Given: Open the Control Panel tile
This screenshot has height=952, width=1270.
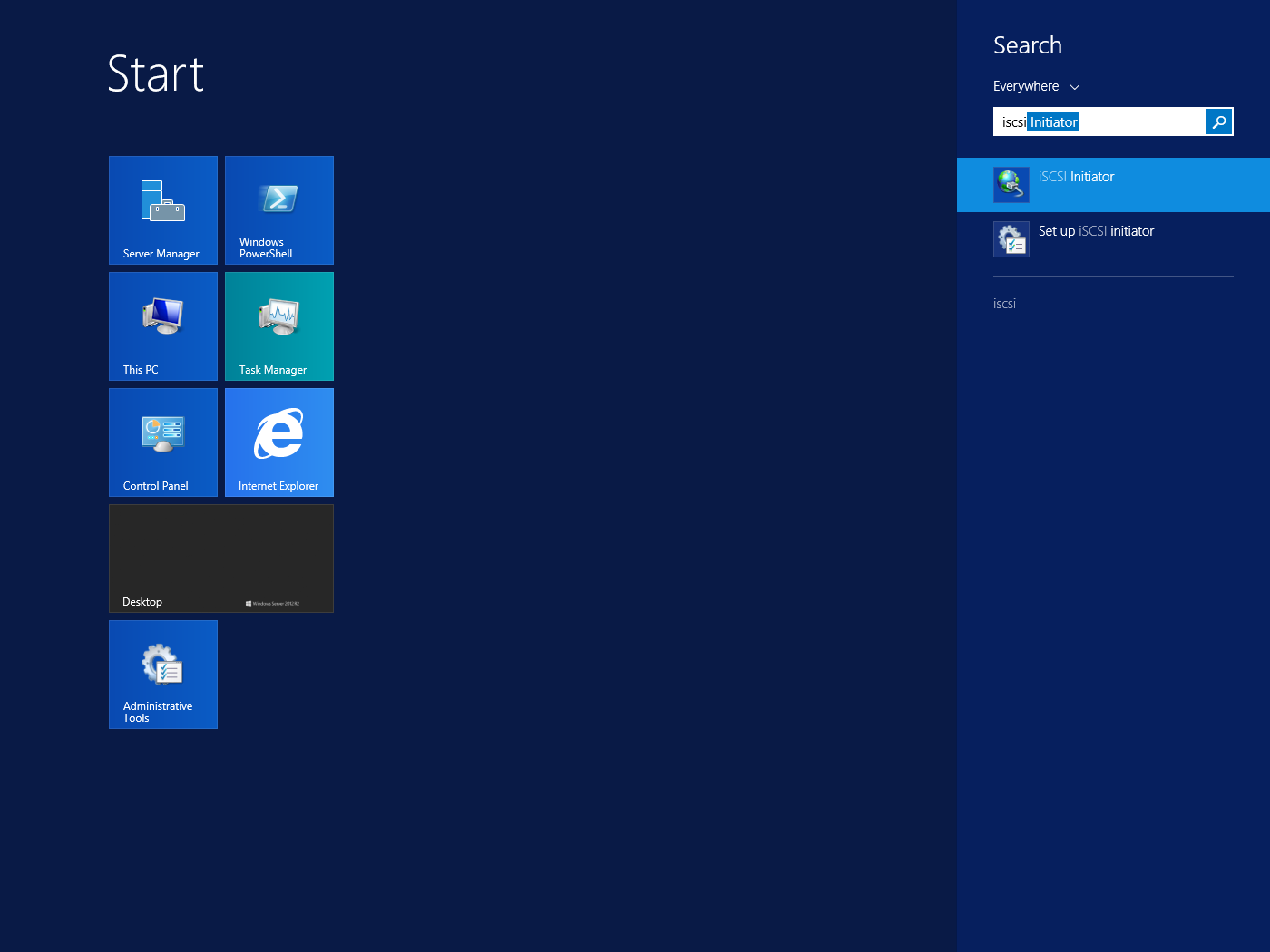Looking at the screenshot, I should [x=163, y=442].
